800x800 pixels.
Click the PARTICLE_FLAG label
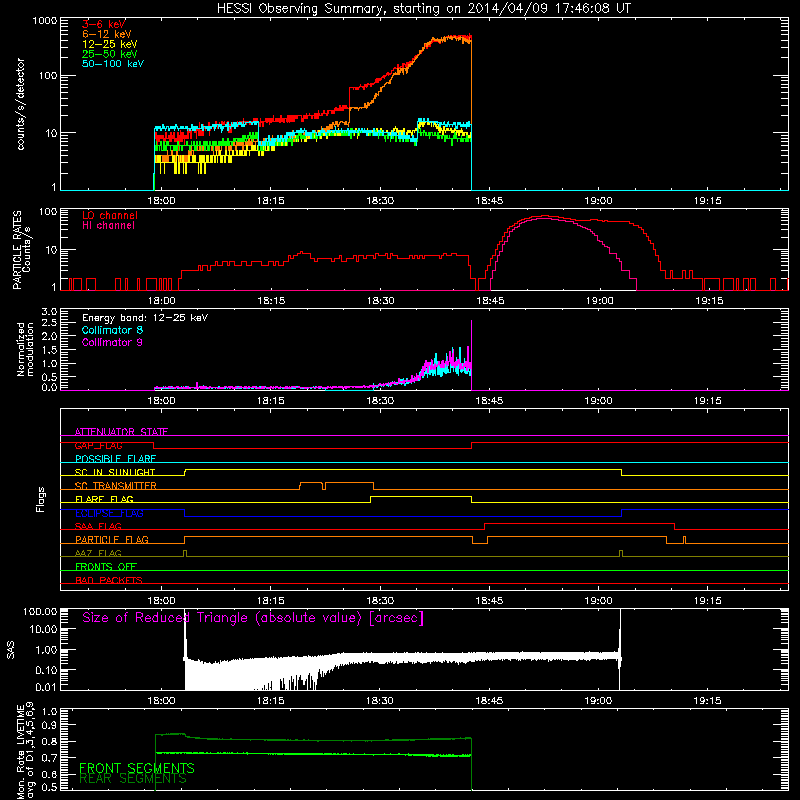pos(112,539)
